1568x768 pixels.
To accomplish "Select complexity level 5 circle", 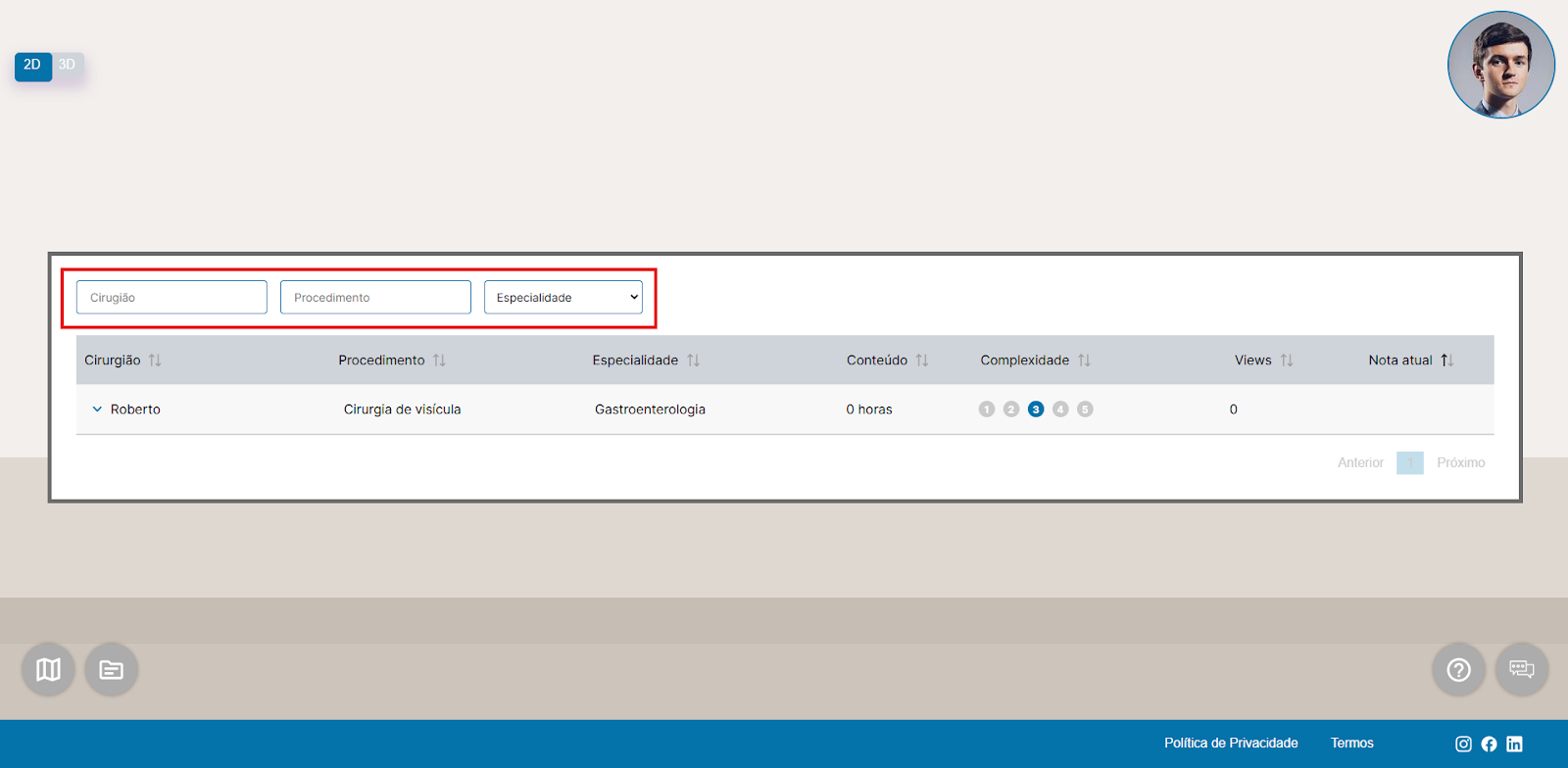I will 1085,409.
